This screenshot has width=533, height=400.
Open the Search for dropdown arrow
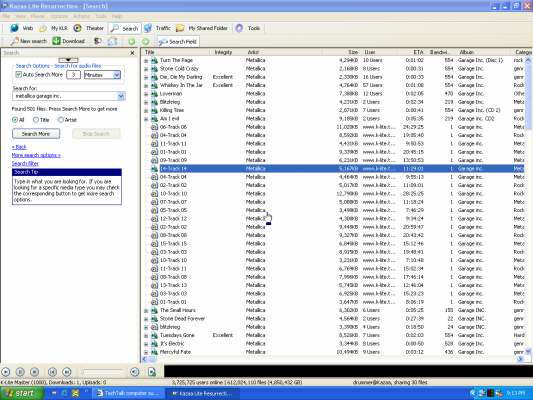[x=121, y=96]
